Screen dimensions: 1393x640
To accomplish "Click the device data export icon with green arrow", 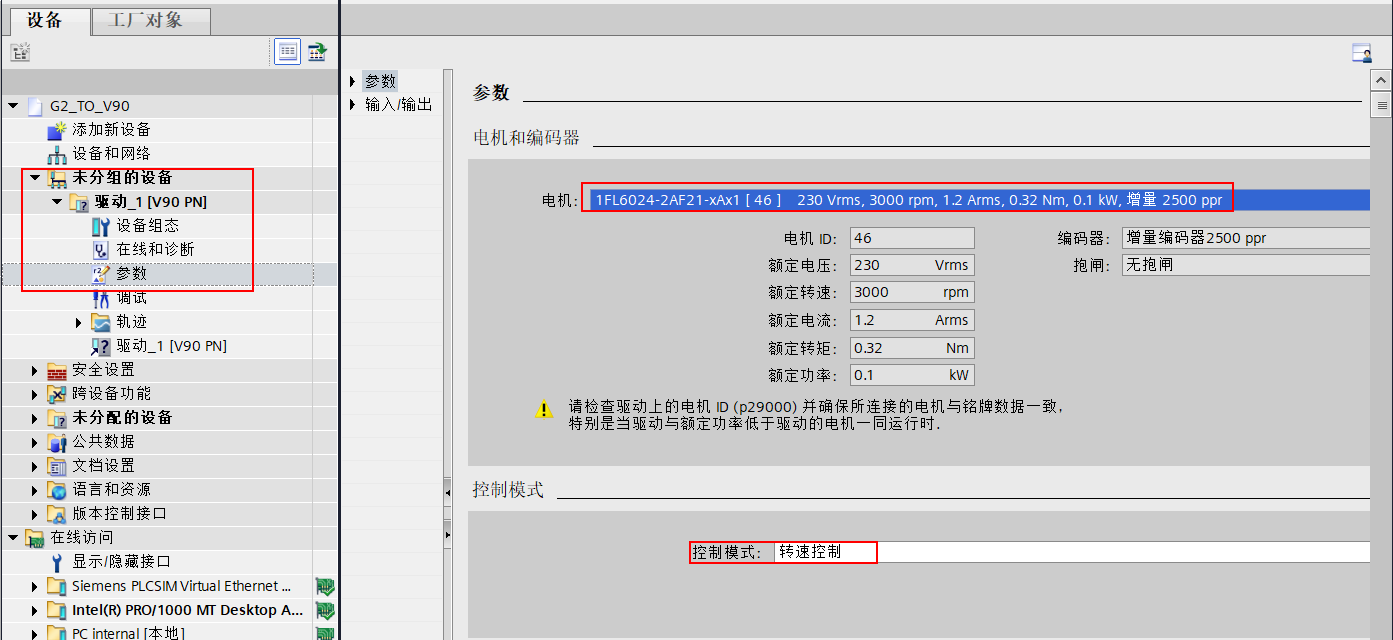I will coord(316,51).
